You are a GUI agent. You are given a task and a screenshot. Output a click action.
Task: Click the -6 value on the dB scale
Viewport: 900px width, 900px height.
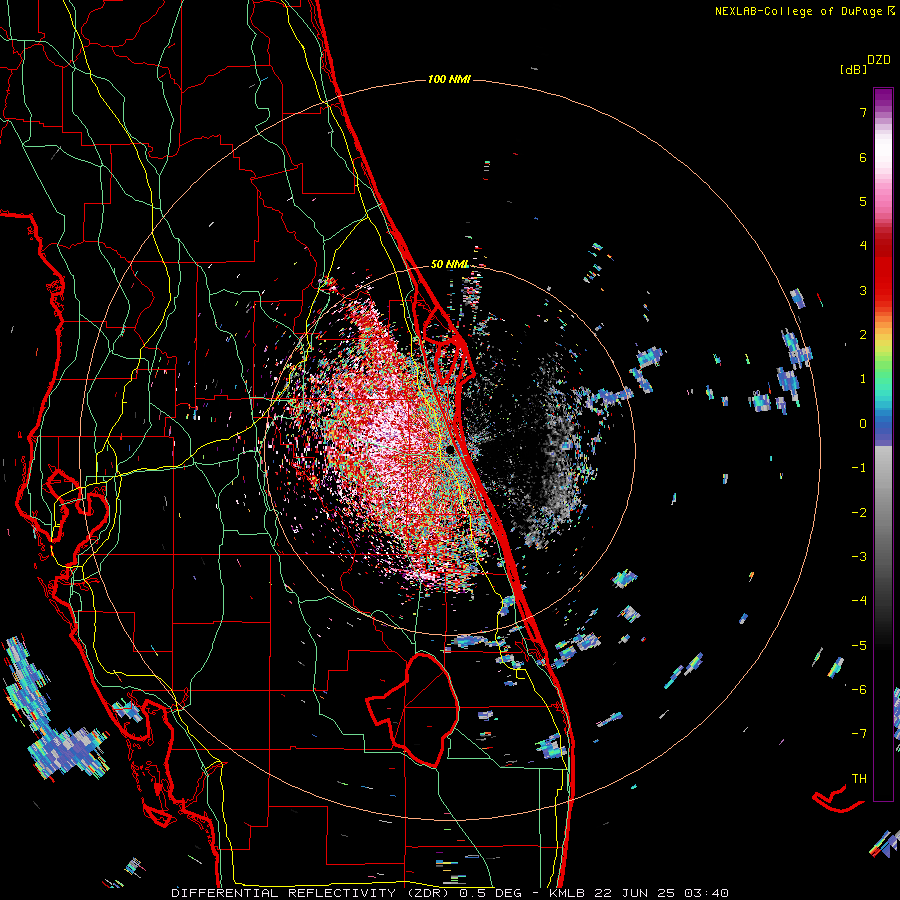coord(859,690)
